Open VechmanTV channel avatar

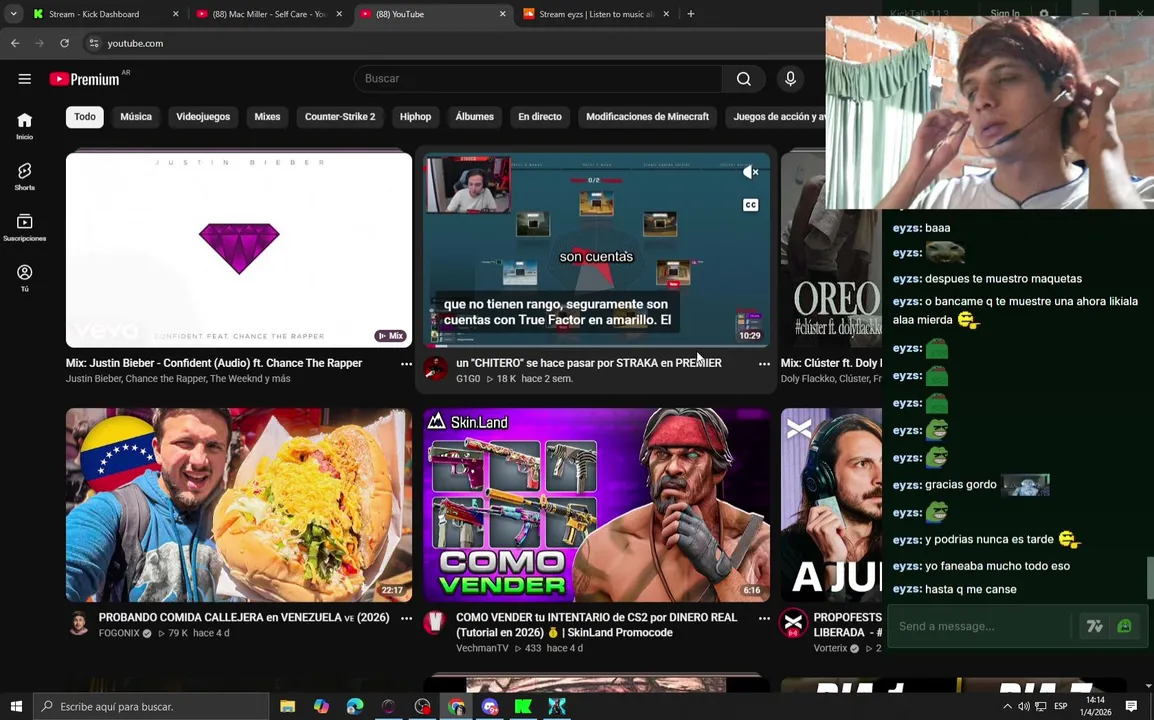pos(436,624)
